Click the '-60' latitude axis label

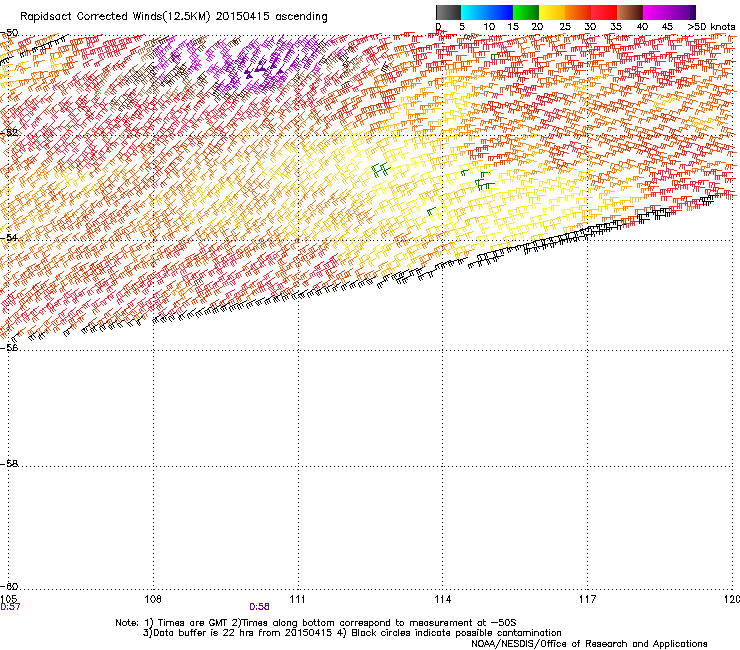(x=9, y=586)
